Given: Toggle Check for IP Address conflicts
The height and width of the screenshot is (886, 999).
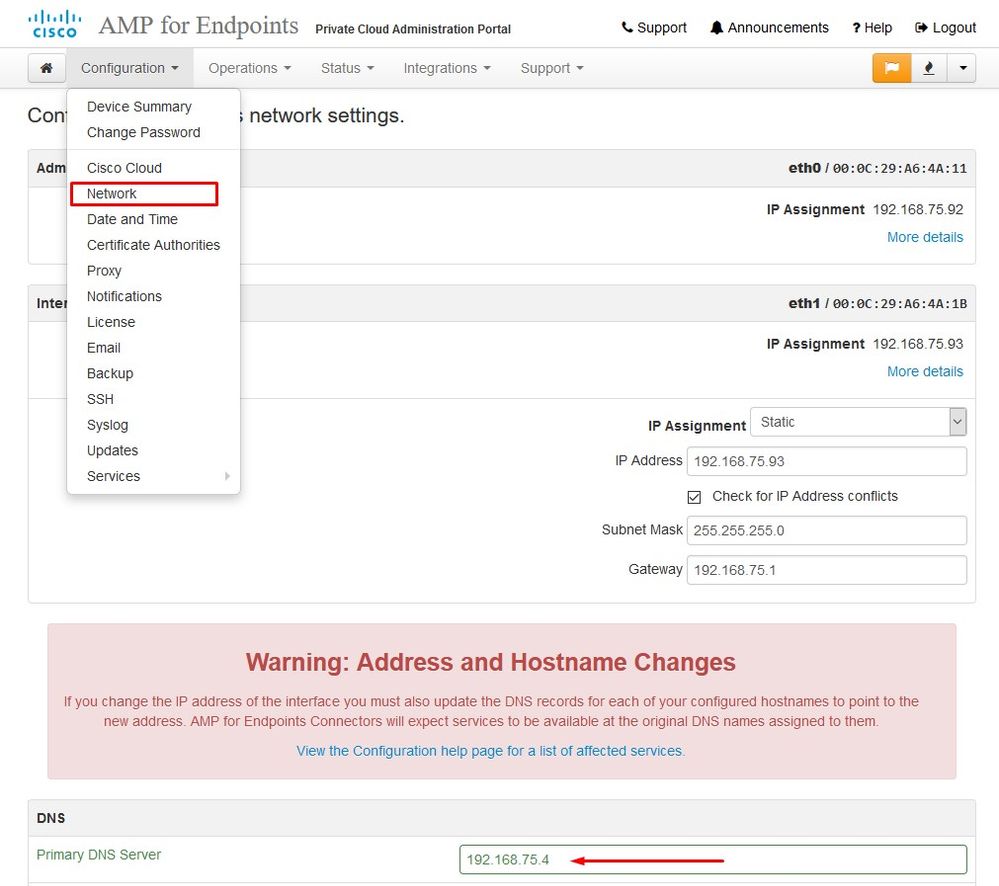Looking at the screenshot, I should (x=694, y=497).
